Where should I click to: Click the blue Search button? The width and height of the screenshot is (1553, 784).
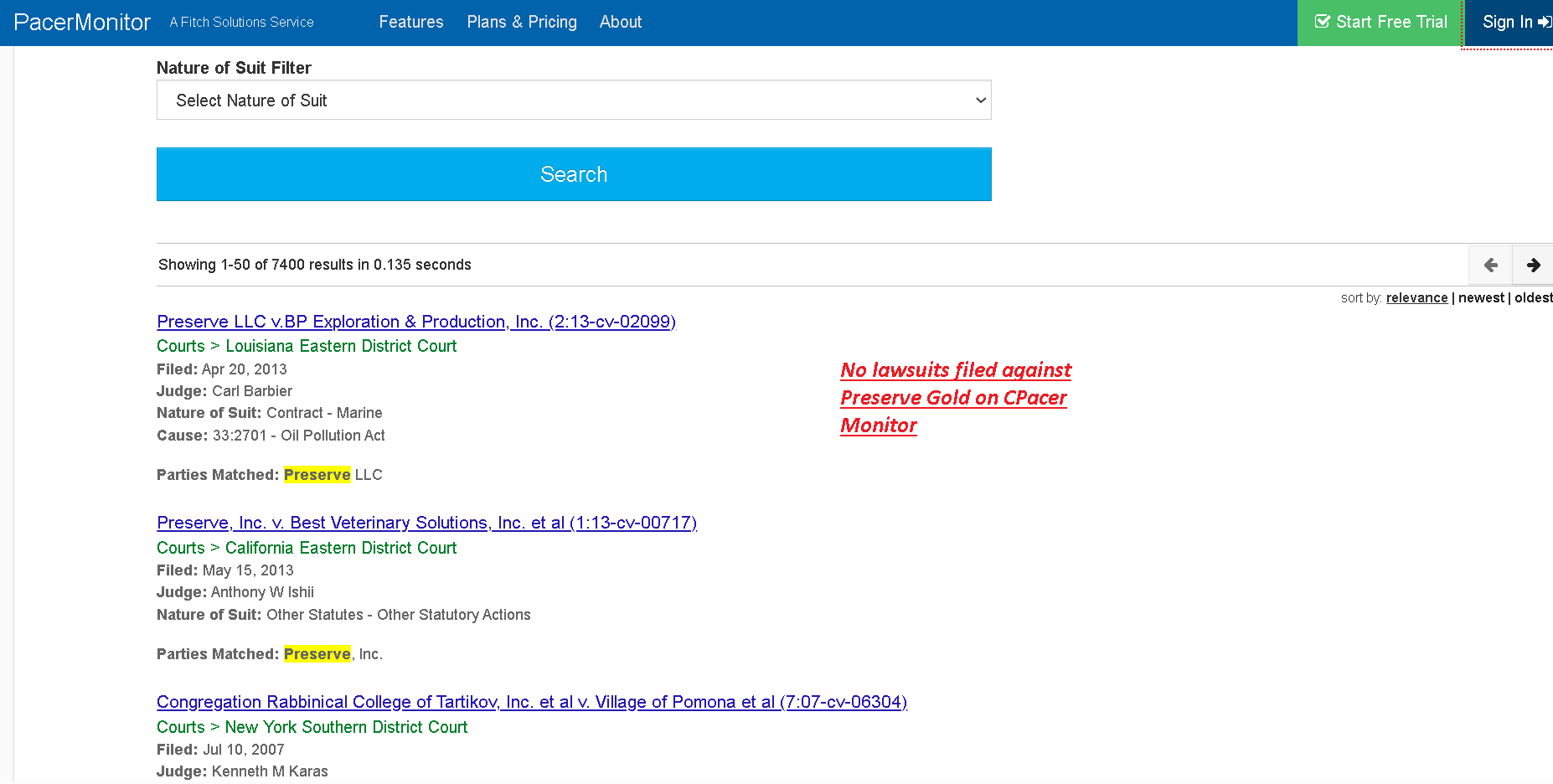[x=574, y=174]
